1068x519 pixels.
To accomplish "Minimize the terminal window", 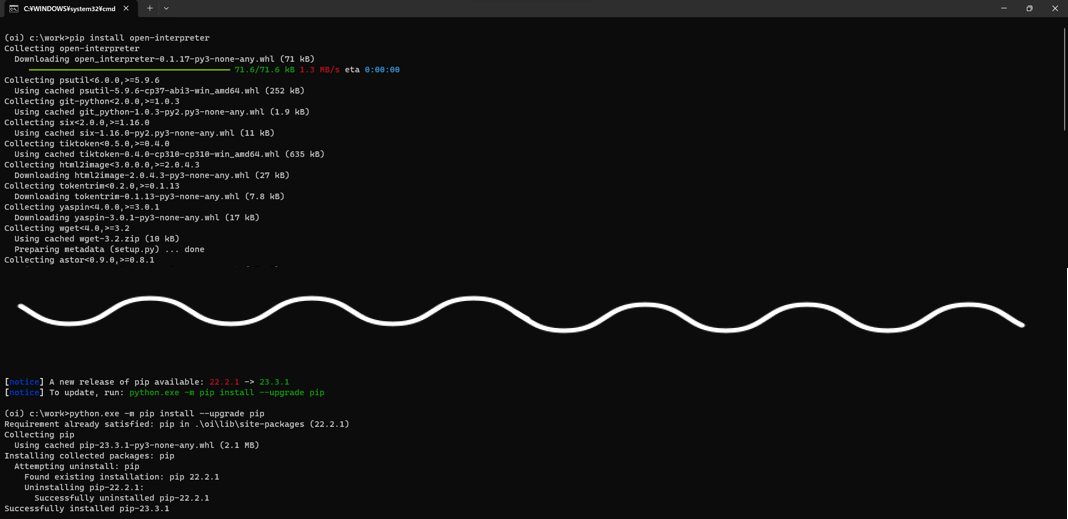I will (1004, 8).
